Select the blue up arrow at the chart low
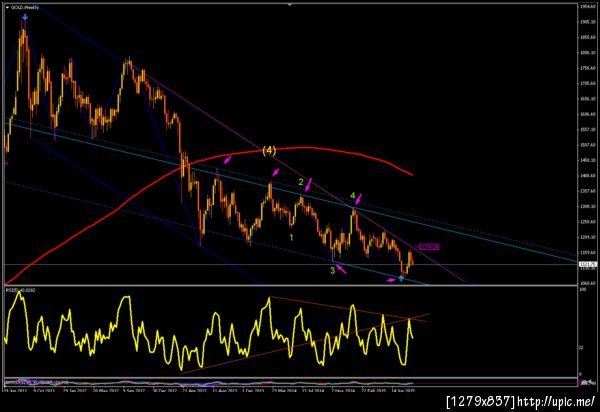 click(x=401, y=278)
